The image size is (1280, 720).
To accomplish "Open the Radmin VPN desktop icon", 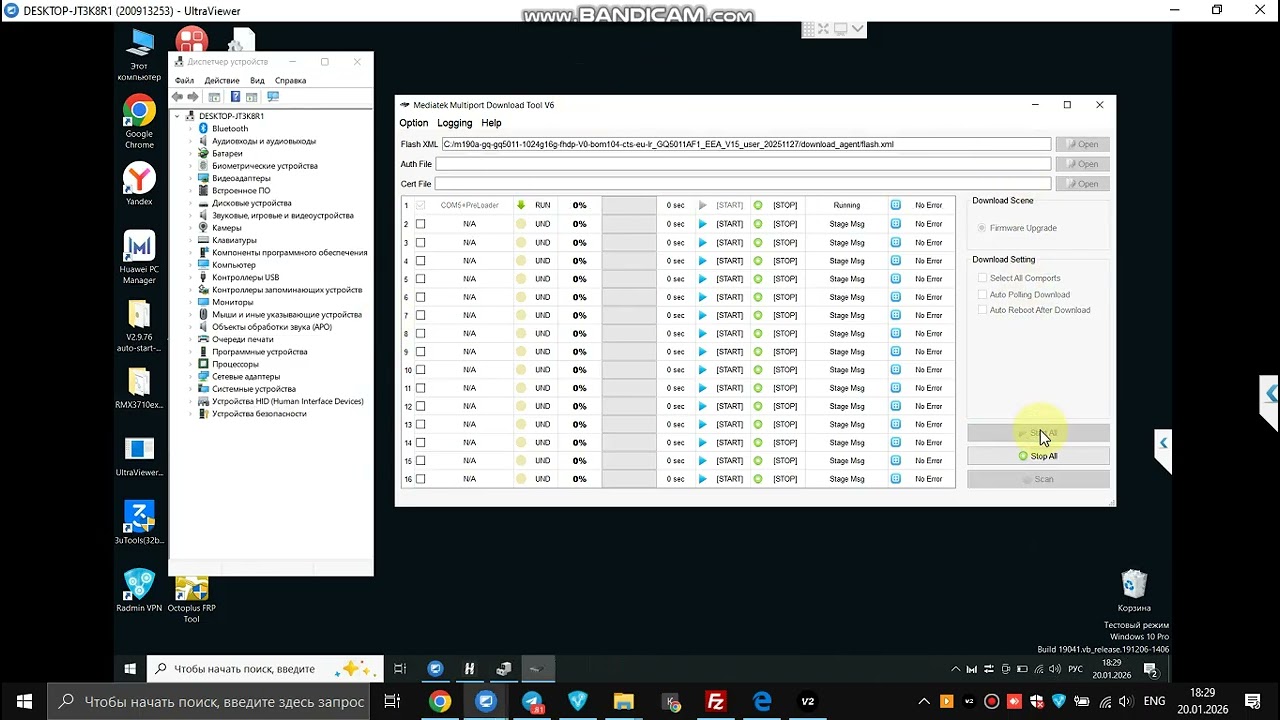I will 139,591.
